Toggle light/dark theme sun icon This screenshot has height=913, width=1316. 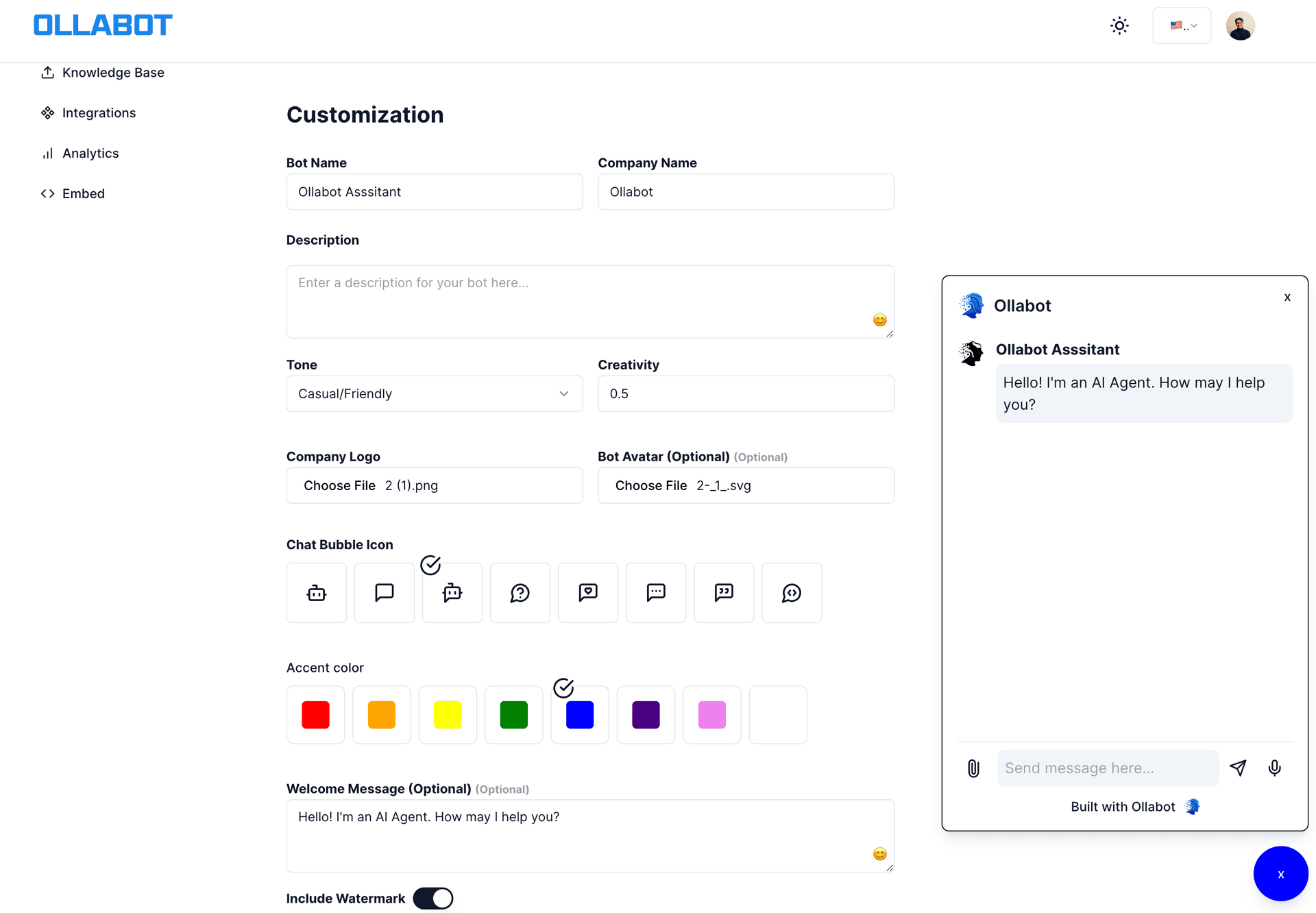tap(1119, 26)
